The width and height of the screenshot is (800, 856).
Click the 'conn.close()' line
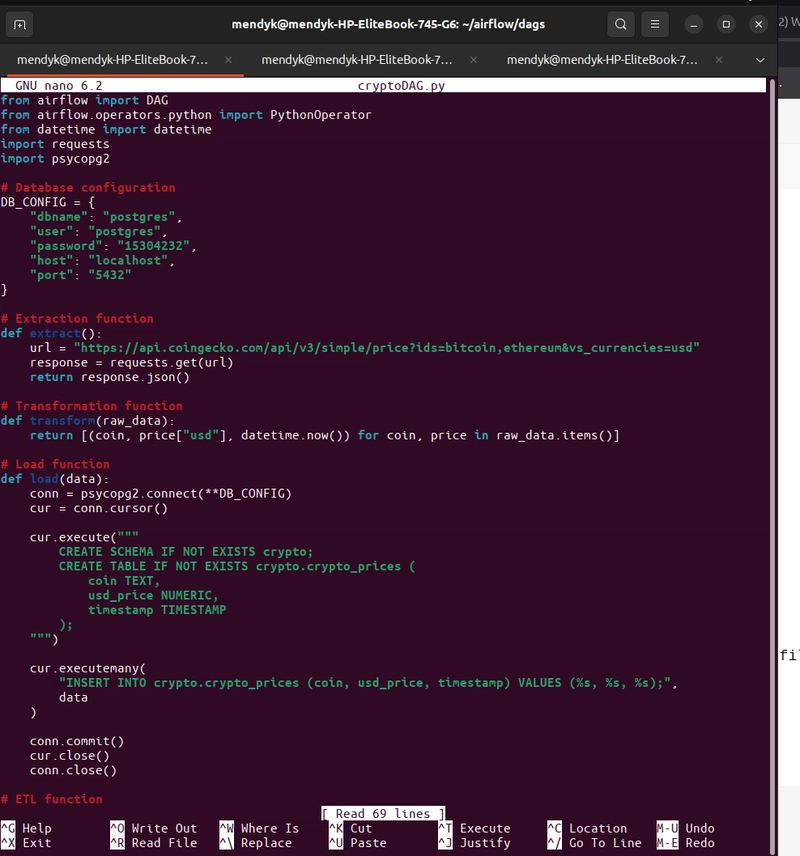coord(73,770)
